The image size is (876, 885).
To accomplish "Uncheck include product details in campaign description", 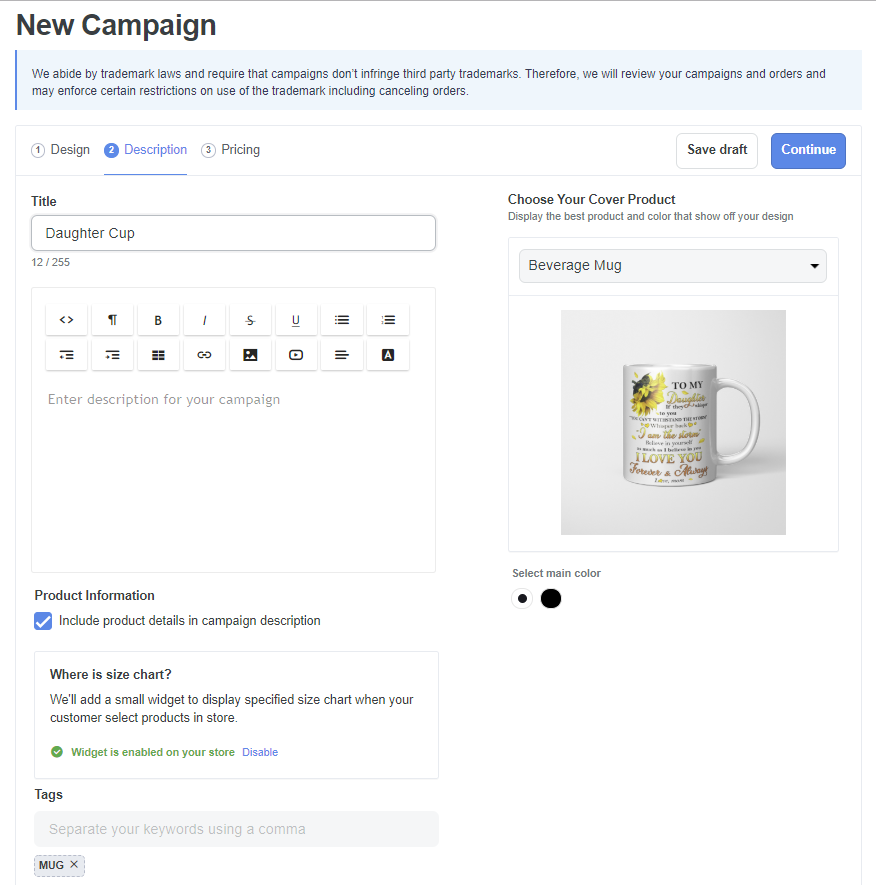I will (x=43, y=620).
